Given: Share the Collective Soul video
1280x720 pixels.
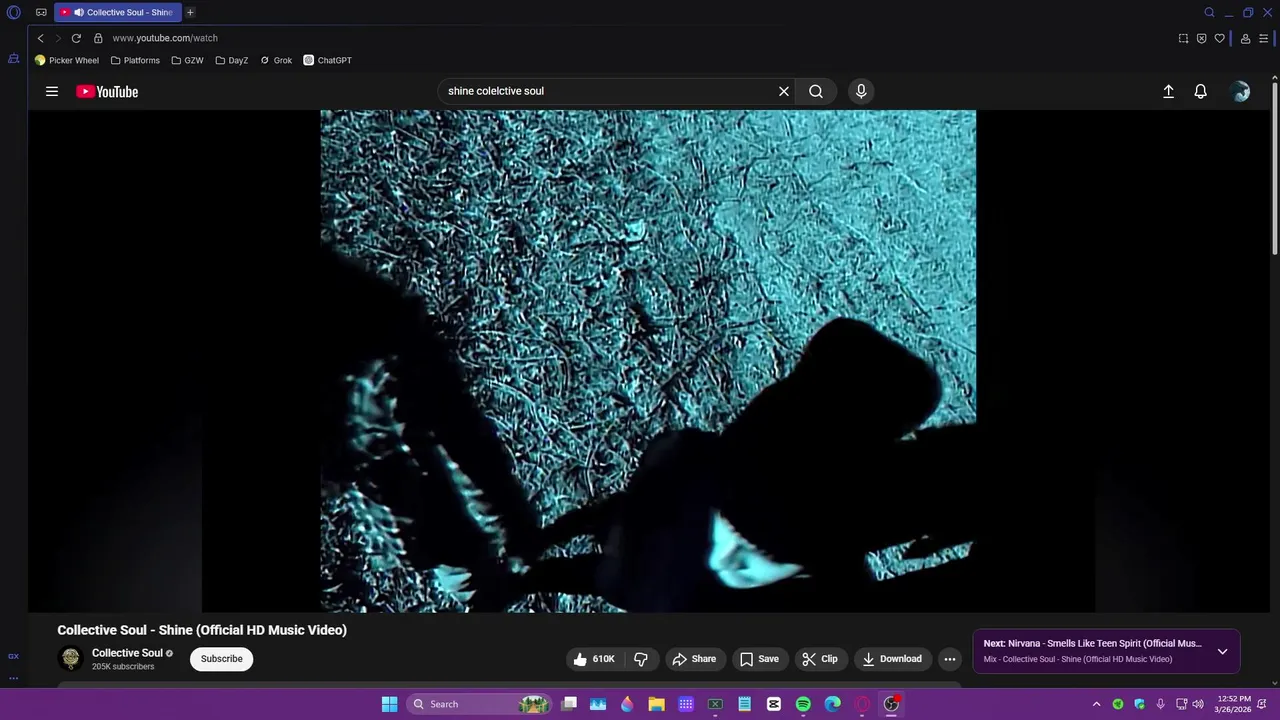Looking at the screenshot, I should coord(694,659).
